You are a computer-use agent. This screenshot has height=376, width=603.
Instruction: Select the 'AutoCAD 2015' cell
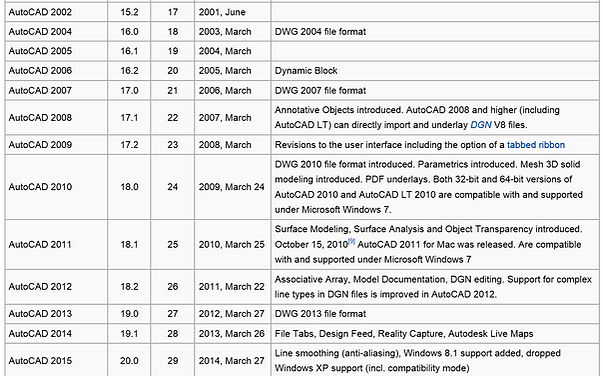pyautogui.click(x=56, y=361)
